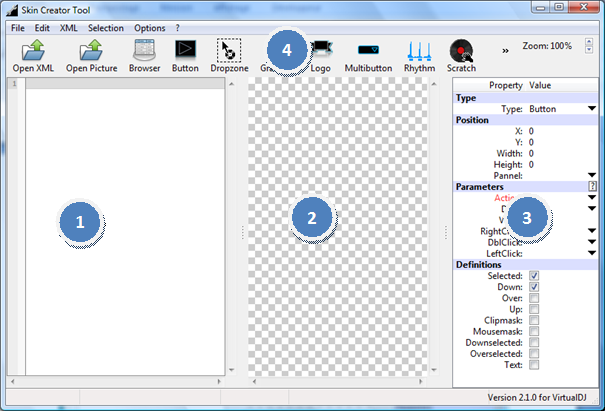Enable the Mousemask checkbox
This screenshot has width=605, height=411.
tap(534, 332)
